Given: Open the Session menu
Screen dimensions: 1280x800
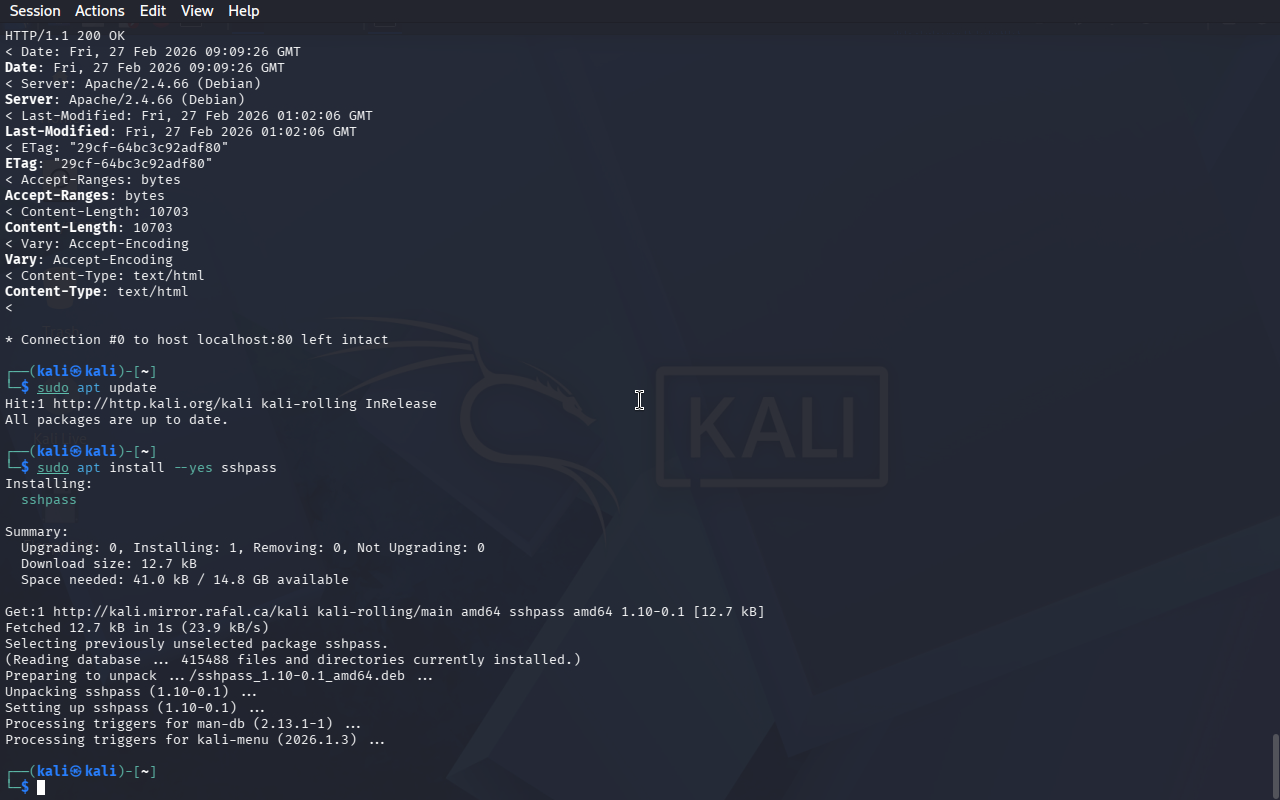Looking at the screenshot, I should tap(35, 11).
